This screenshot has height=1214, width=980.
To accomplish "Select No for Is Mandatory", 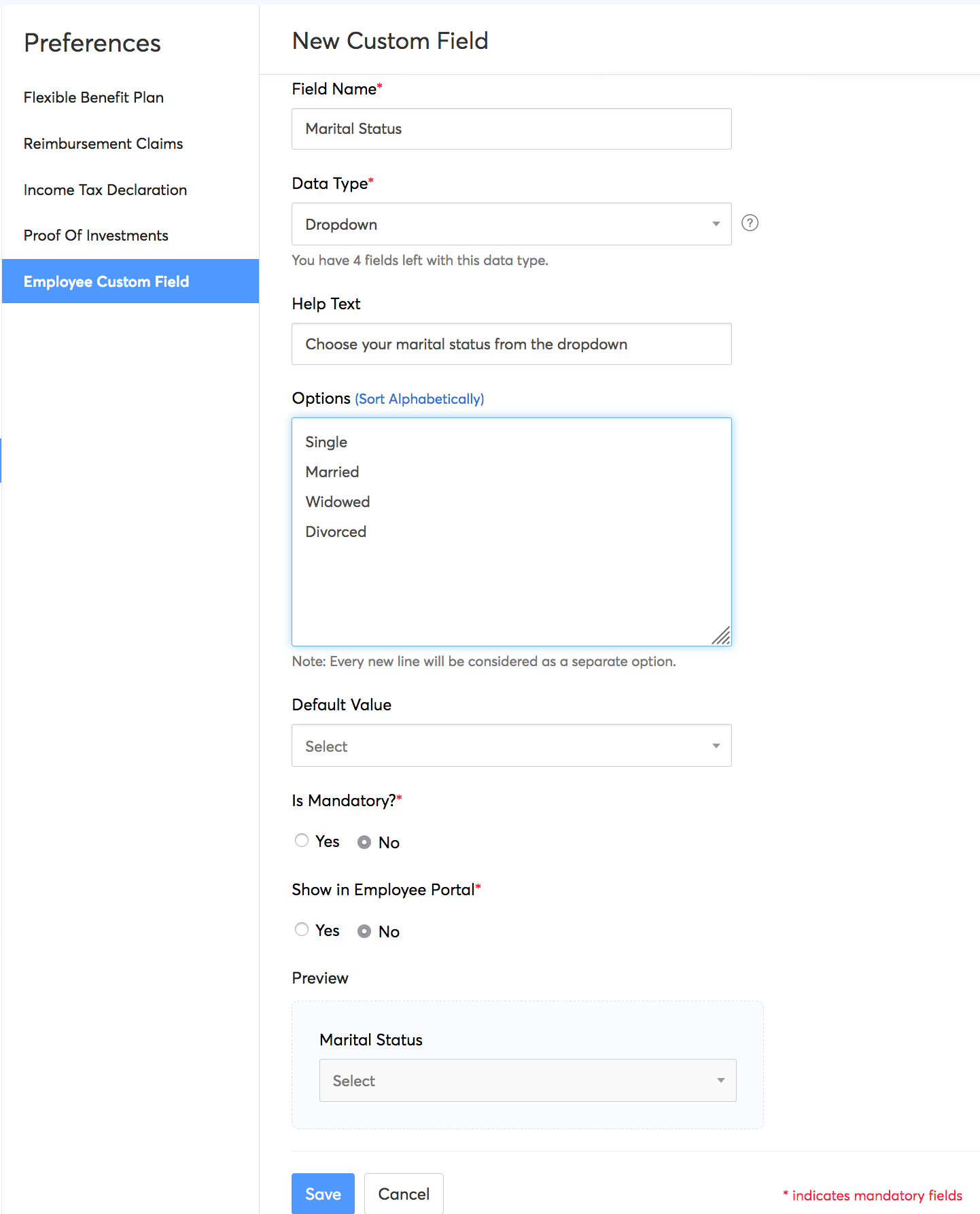I will click(x=364, y=842).
